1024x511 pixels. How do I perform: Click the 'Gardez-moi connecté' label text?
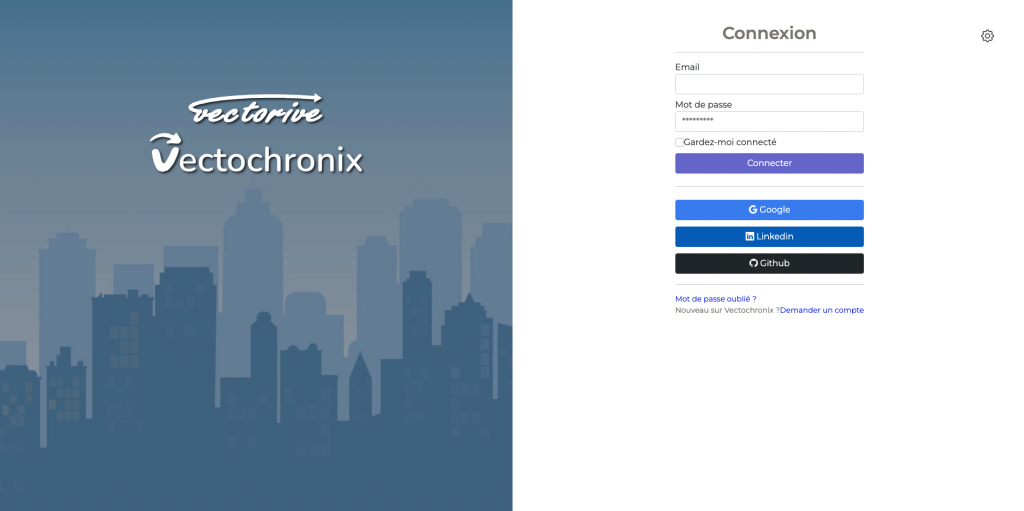pos(730,142)
